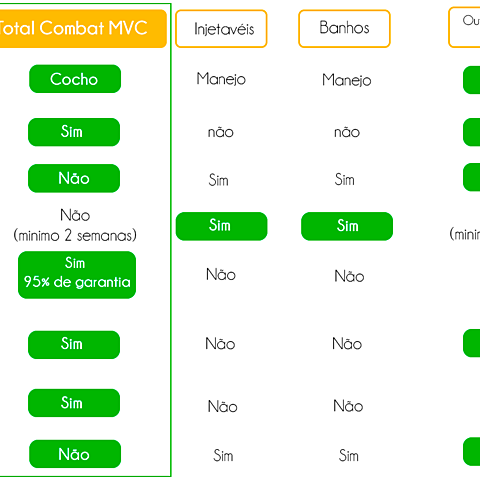480x480 pixels.
Task: Click the Não (minimo 2 semanas) text
Action: 75,225
